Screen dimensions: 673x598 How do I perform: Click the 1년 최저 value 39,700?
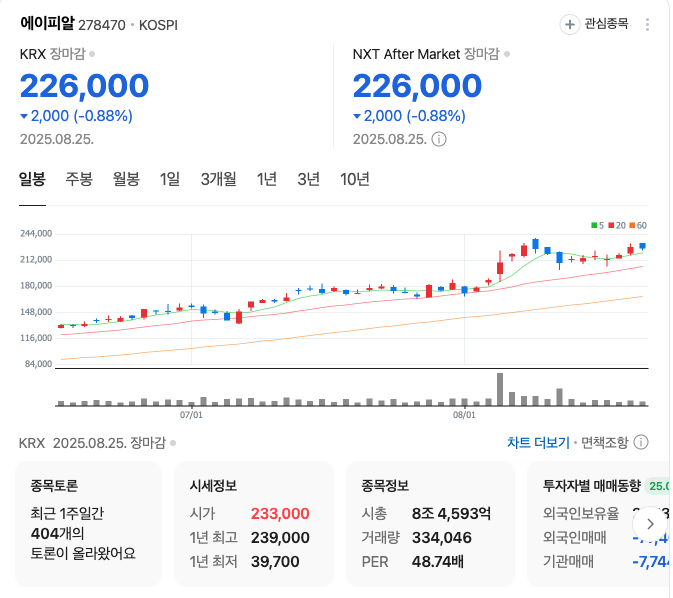tap(275, 562)
